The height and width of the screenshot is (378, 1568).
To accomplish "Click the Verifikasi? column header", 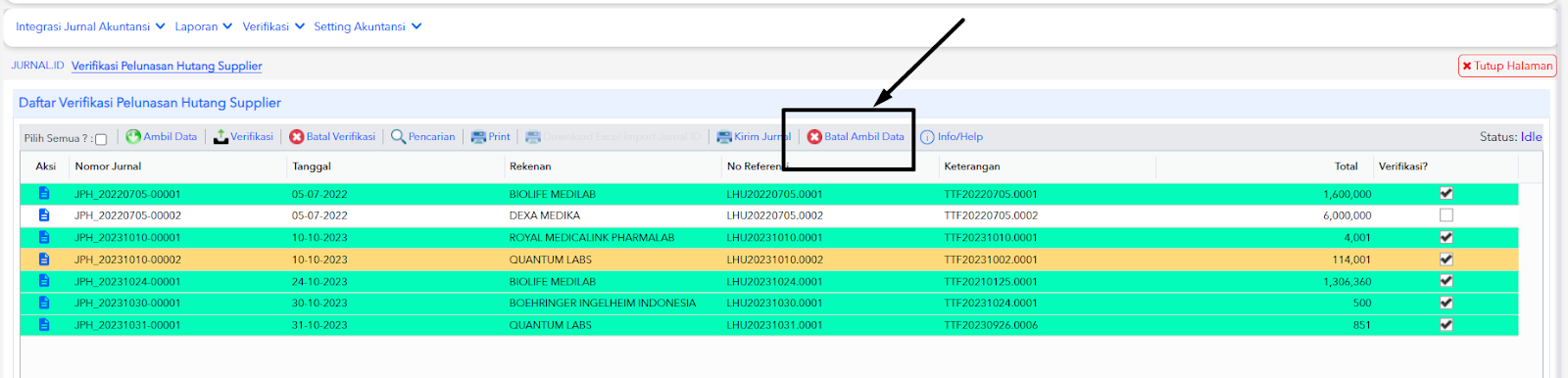I will [1403, 166].
